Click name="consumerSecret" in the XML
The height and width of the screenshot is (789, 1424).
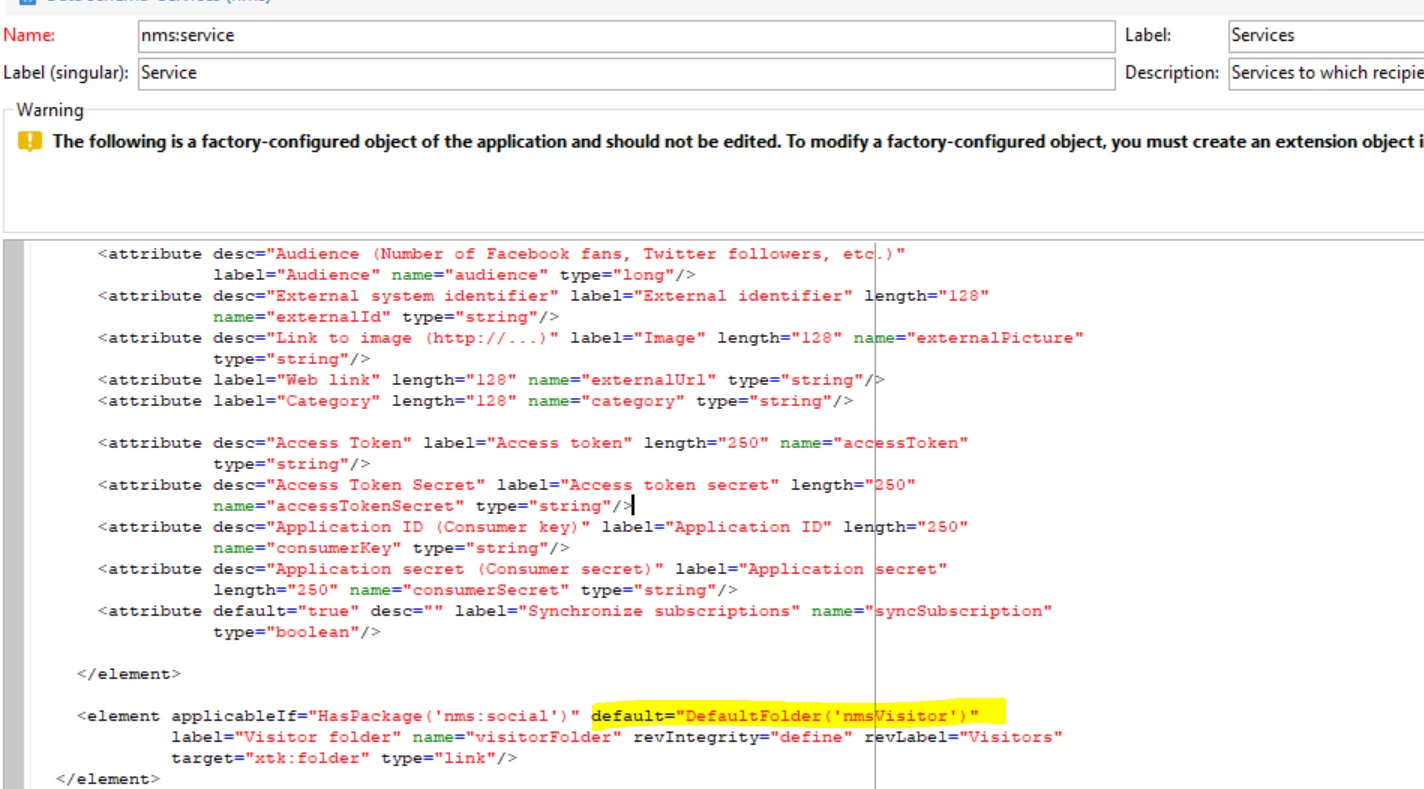[x=460, y=590]
